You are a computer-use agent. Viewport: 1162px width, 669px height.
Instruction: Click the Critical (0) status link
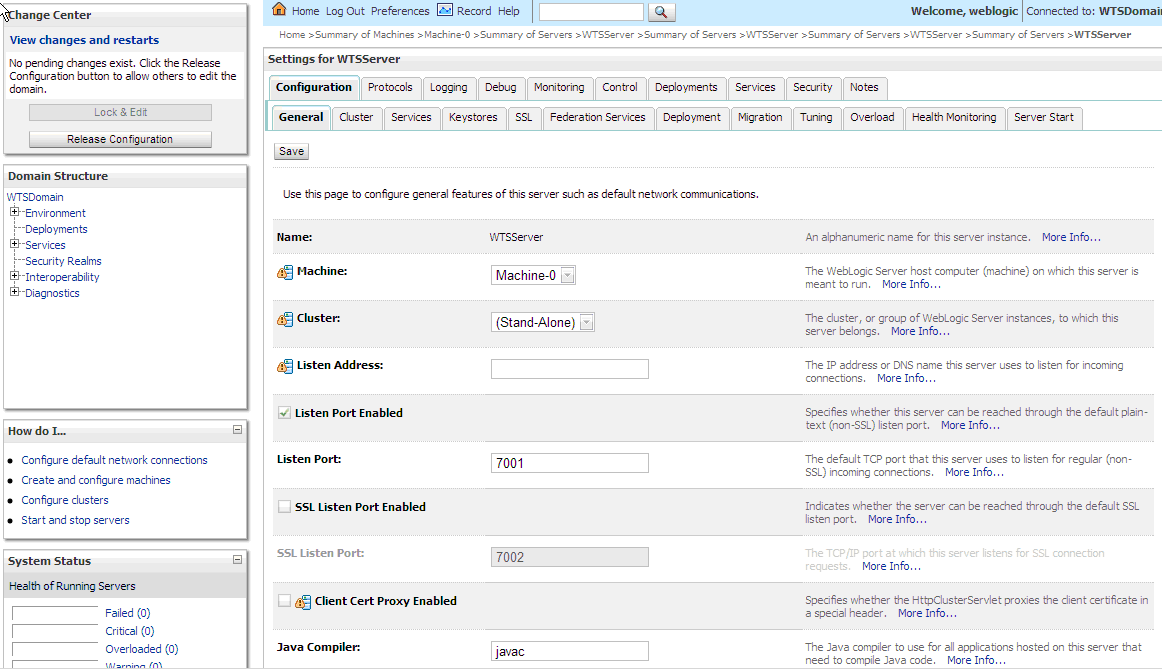coord(130,631)
